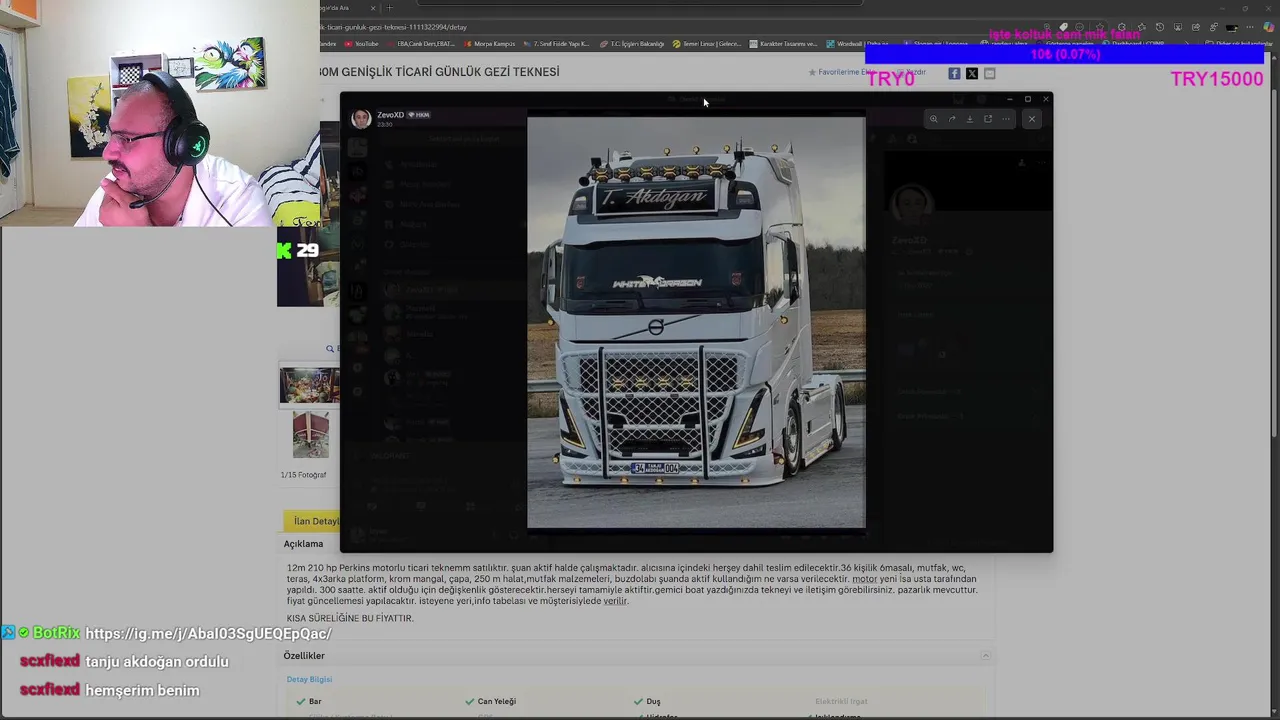Open the three-dots more options menu

(x=1006, y=119)
